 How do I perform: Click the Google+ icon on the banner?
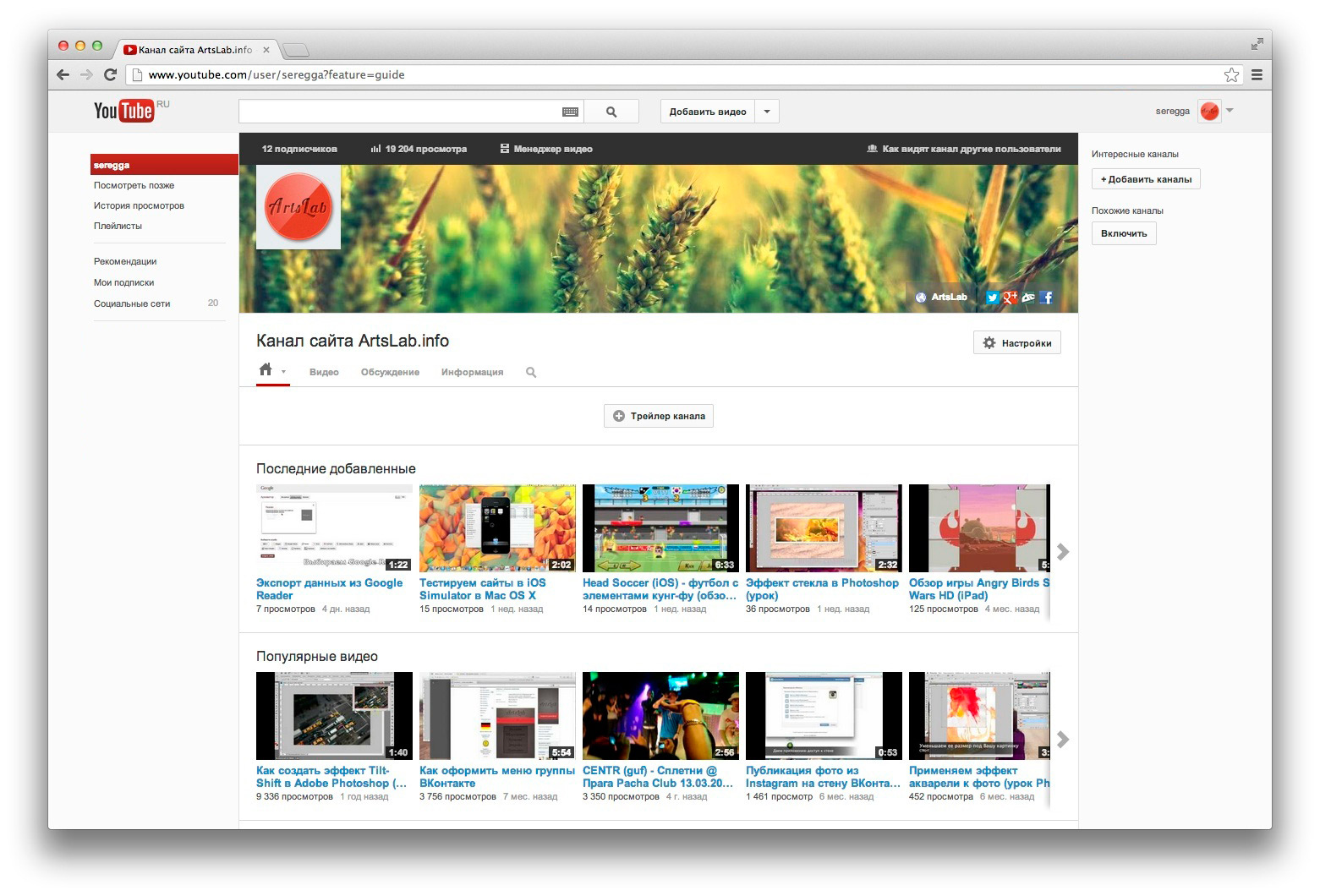click(x=1011, y=298)
